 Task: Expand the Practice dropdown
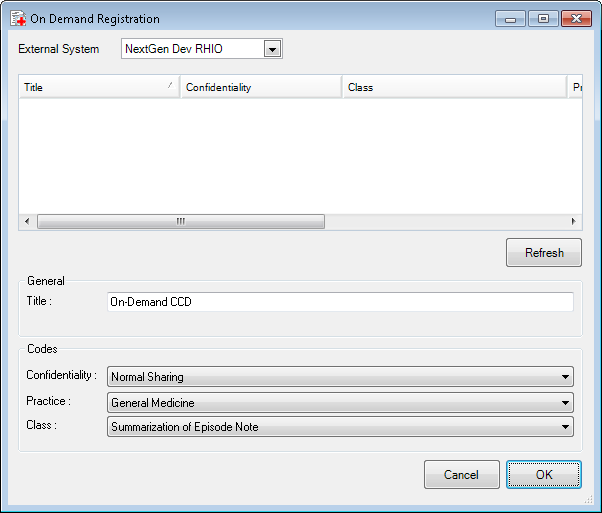[340, 402]
